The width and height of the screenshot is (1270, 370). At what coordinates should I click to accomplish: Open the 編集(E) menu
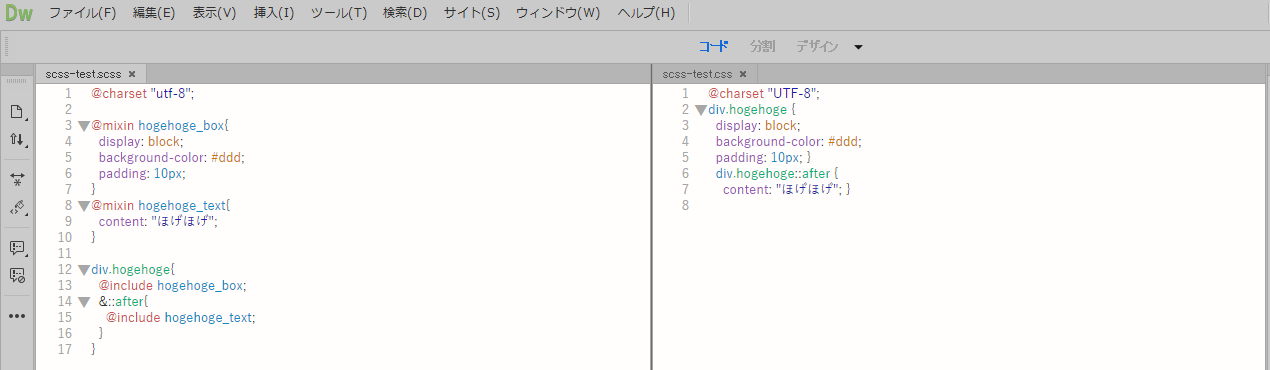(154, 14)
